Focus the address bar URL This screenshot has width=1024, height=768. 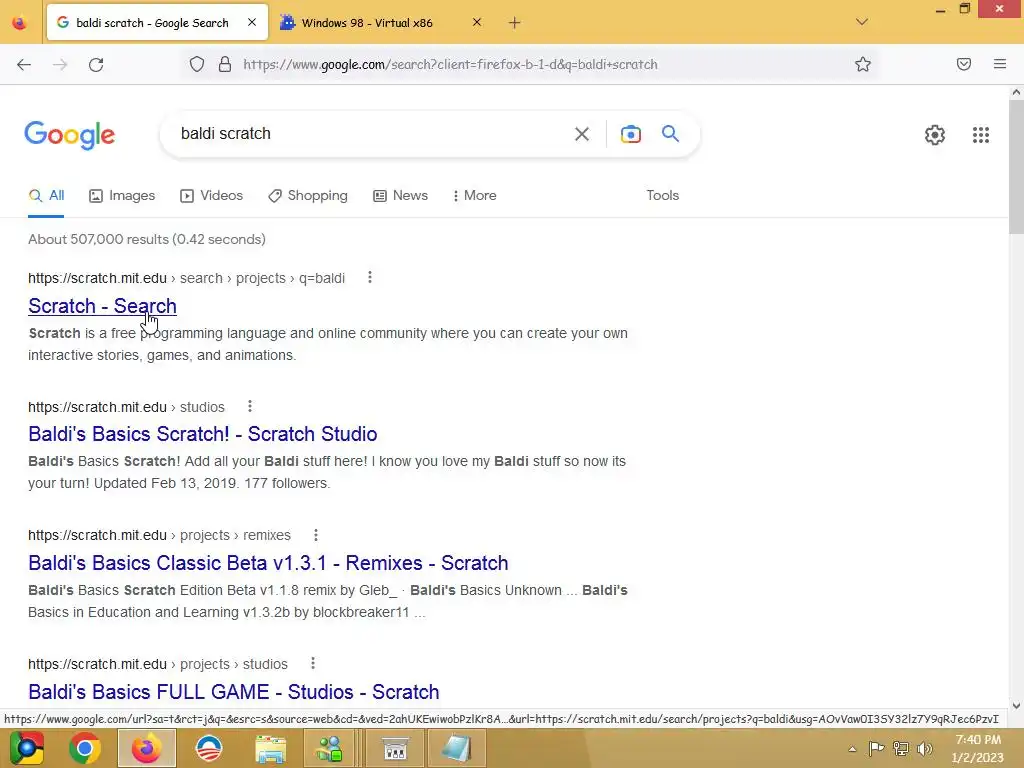451,64
